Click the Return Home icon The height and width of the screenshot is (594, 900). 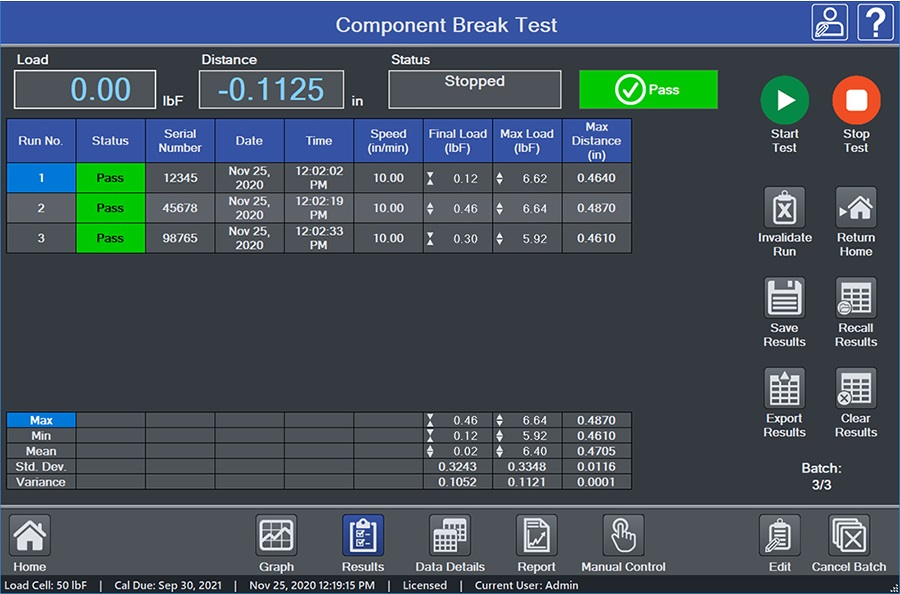click(856, 207)
